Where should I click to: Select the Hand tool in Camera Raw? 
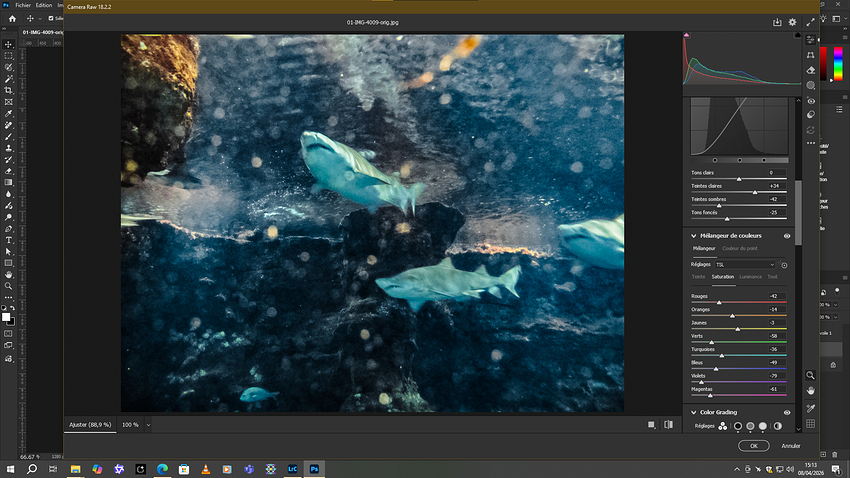pyautogui.click(x=811, y=390)
